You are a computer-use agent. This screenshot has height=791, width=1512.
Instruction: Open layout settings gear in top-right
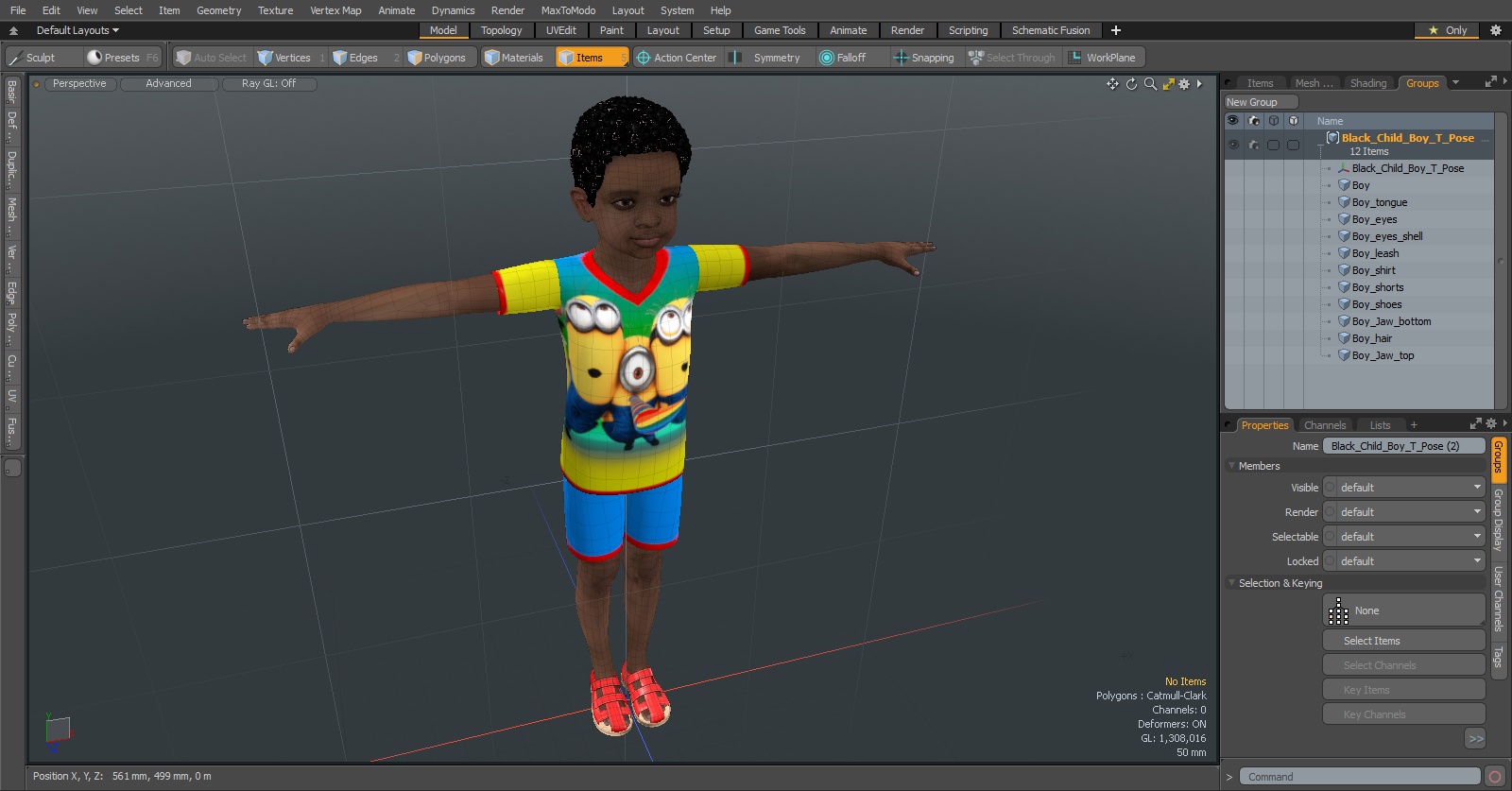(x=1496, y=30)
